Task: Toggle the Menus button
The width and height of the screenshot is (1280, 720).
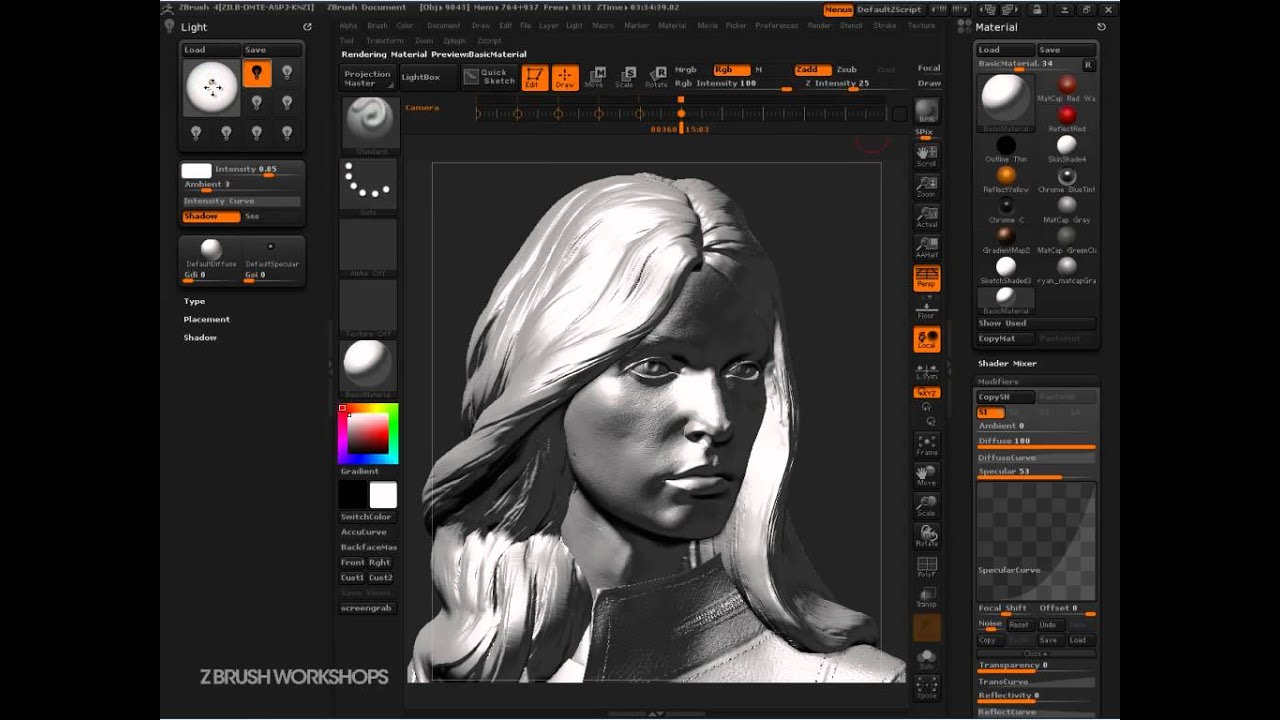Action: [x=839, y=9]
